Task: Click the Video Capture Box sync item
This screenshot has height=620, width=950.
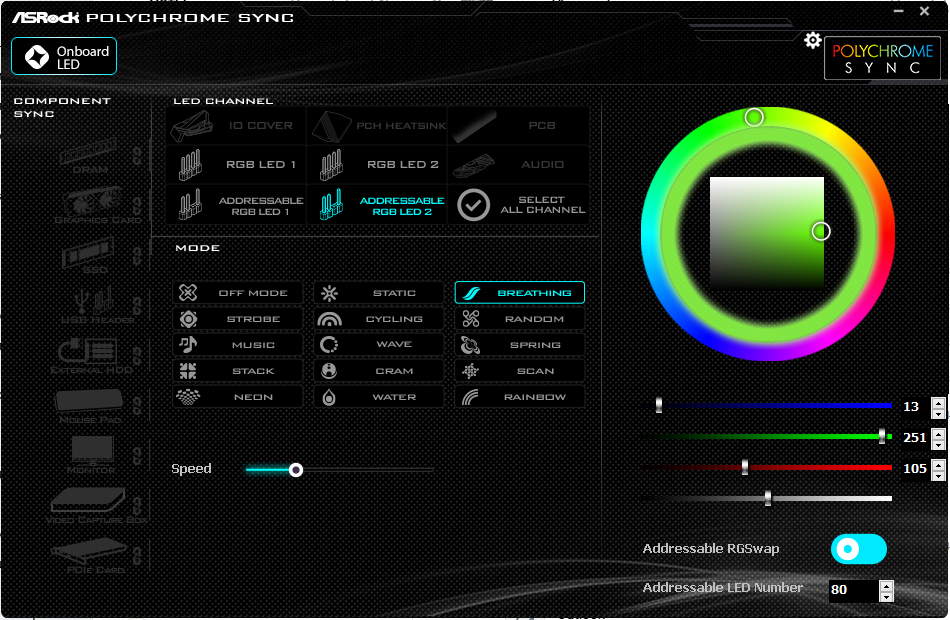Action: 96,506
